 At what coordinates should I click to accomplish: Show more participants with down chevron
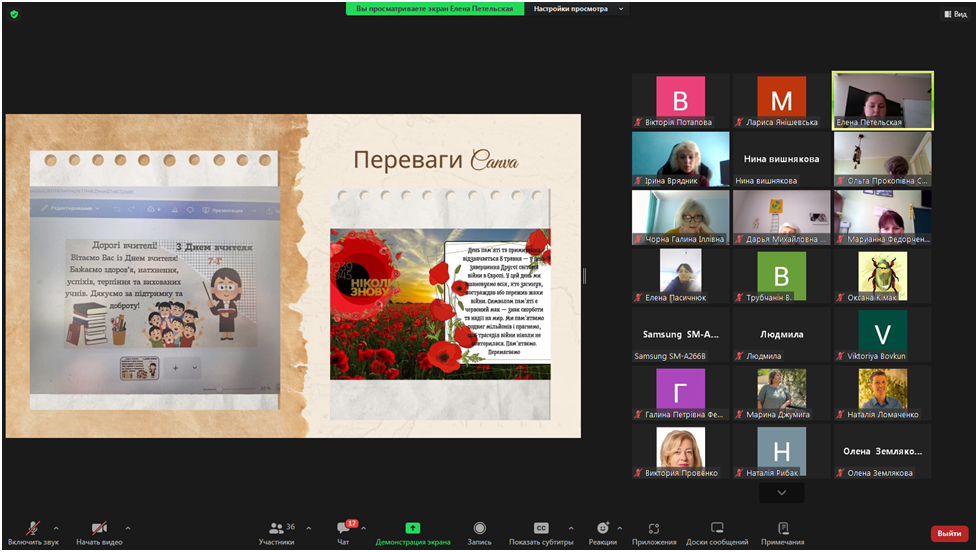point(781,493)
